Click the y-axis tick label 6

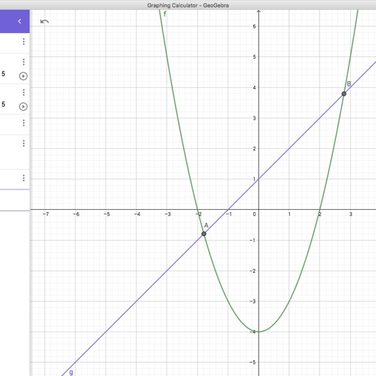tap(254, 26)
